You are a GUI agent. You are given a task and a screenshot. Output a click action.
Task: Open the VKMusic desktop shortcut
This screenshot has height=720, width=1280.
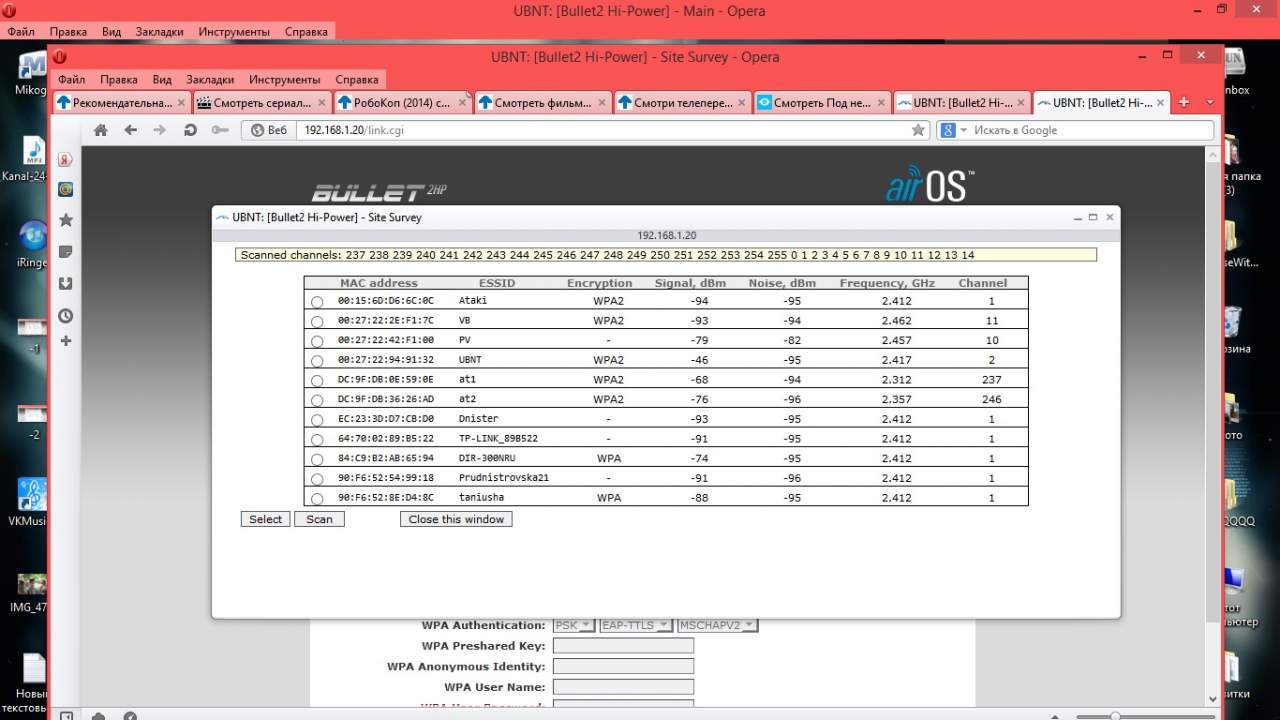(31, 502)
